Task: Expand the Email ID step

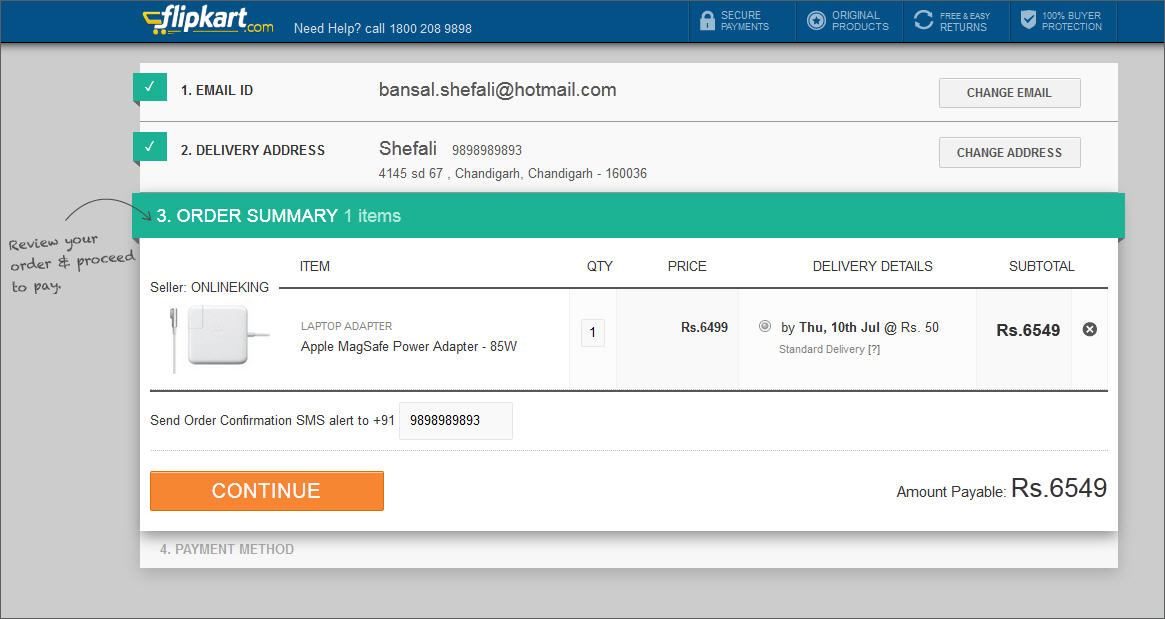Action: 217,90
